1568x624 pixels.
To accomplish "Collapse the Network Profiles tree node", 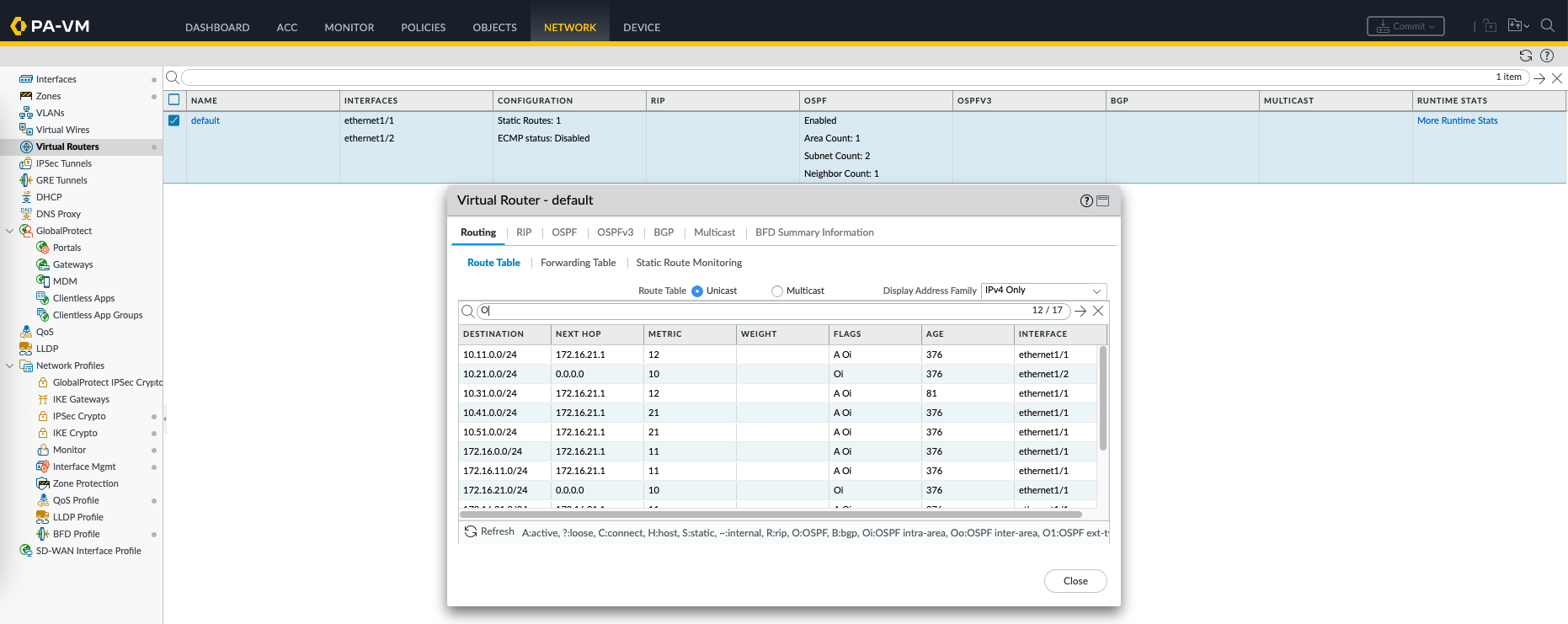I will coord(10,365).
